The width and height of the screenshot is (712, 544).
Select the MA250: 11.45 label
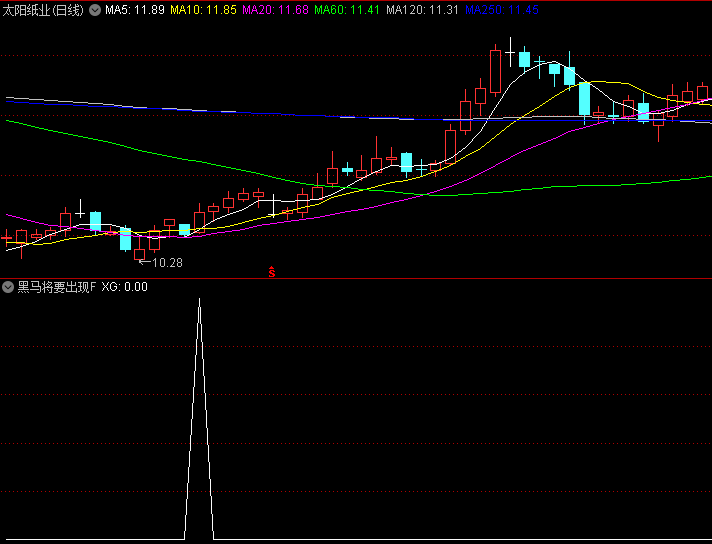tap(502, 10)
